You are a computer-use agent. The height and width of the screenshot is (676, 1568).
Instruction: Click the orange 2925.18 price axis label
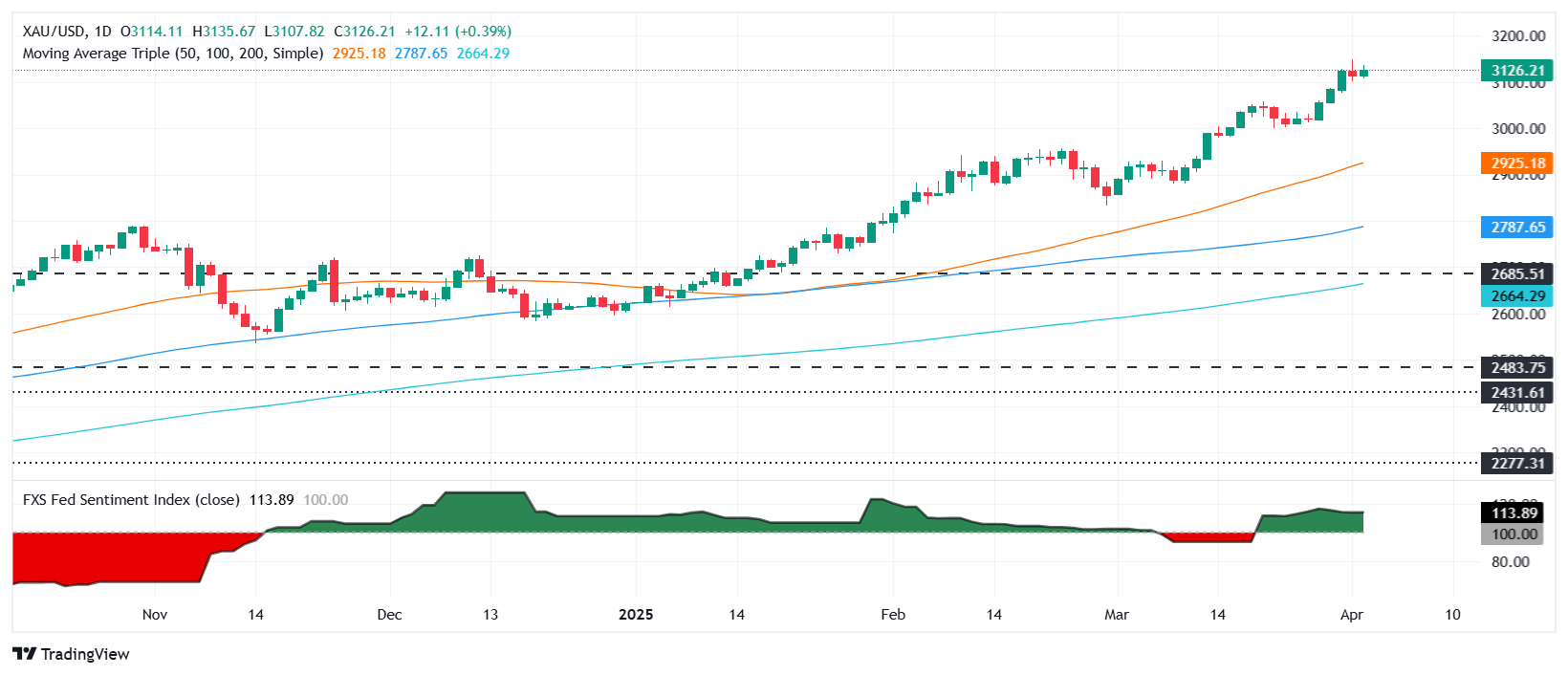coord(1517,164)
